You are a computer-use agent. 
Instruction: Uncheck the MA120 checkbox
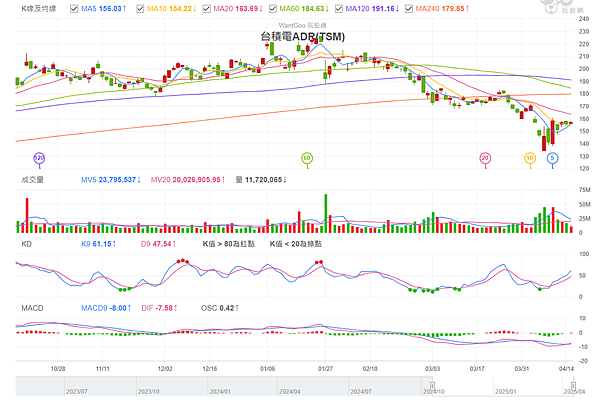pyautogui.click(x=339, y=9)
